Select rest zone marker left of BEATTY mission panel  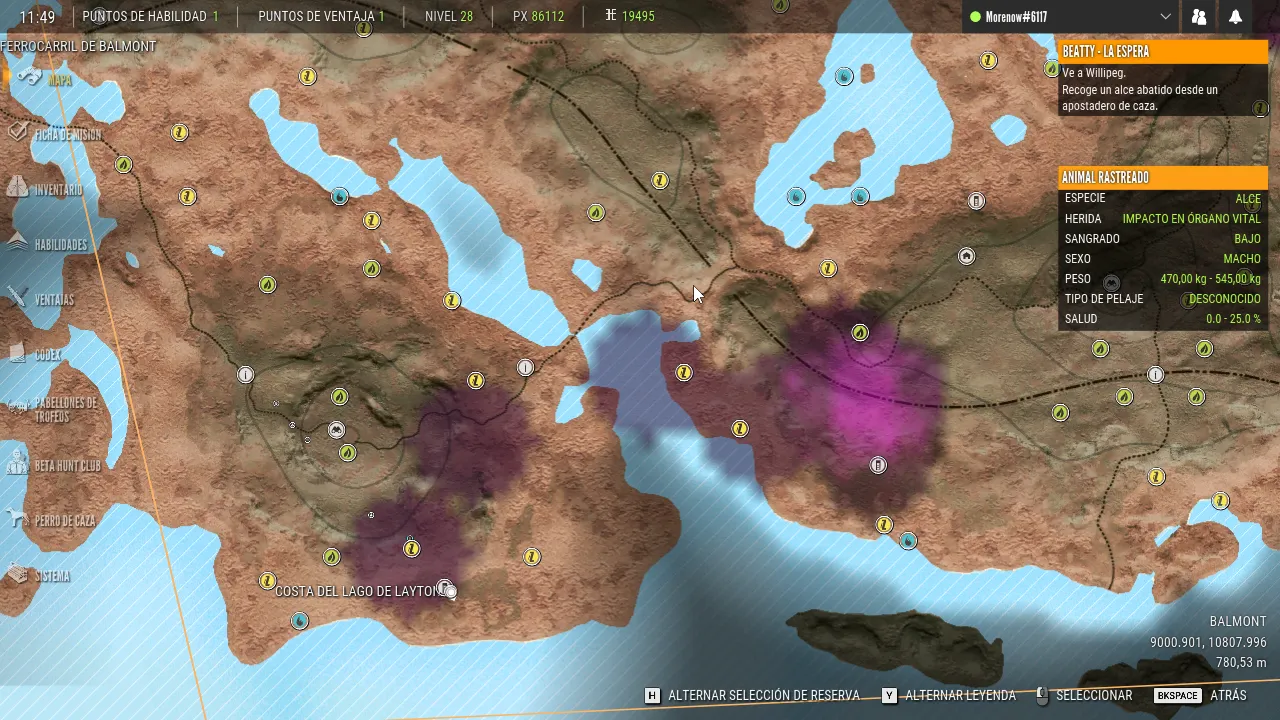pyautogui.click(x=988, y=60)
